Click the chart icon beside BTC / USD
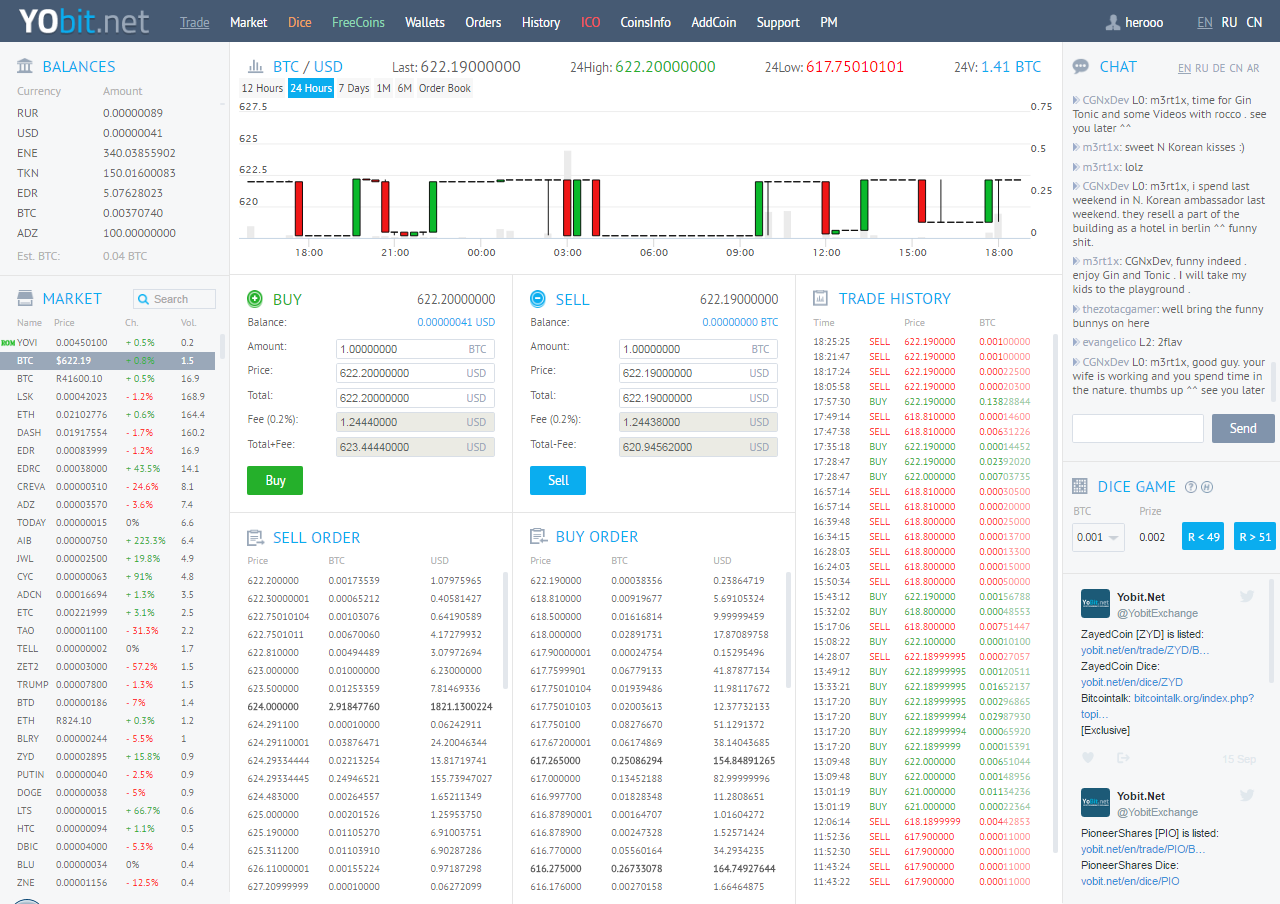Image resolution: width=1280 pixels, height=904 pixels. (256, 67)
